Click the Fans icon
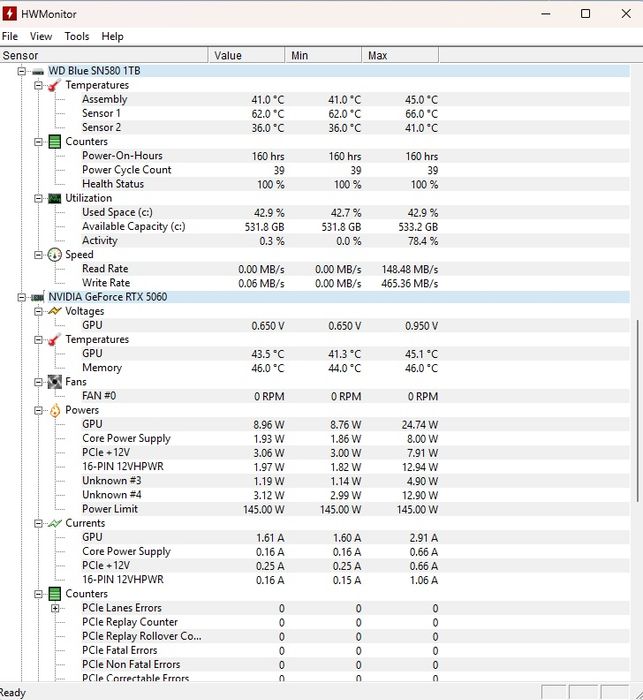The width and height of the screenshot is (643, 700). tap(54, 382)
